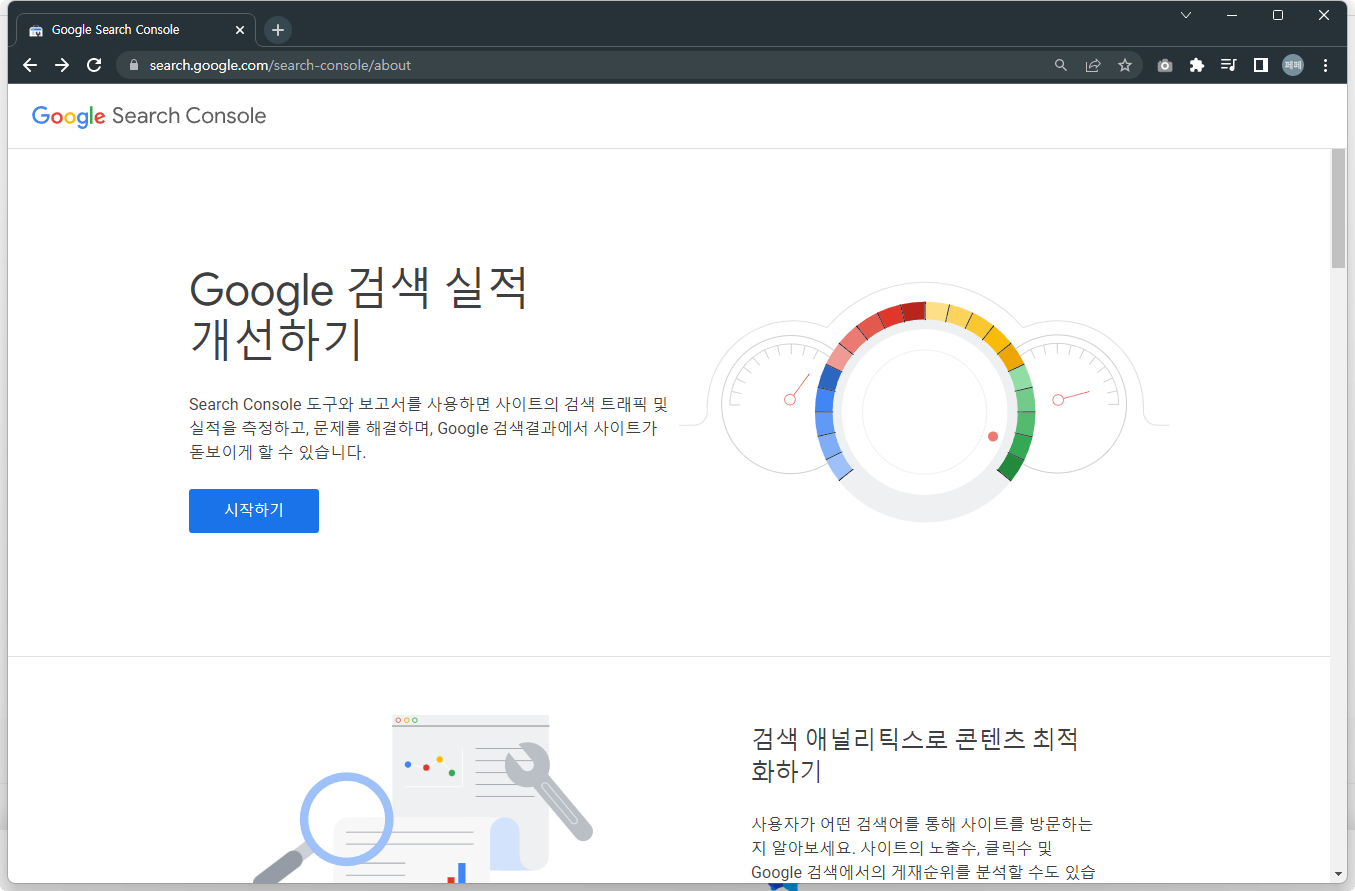Open the Chrome profile avatar

click(x=1293, y=65)
